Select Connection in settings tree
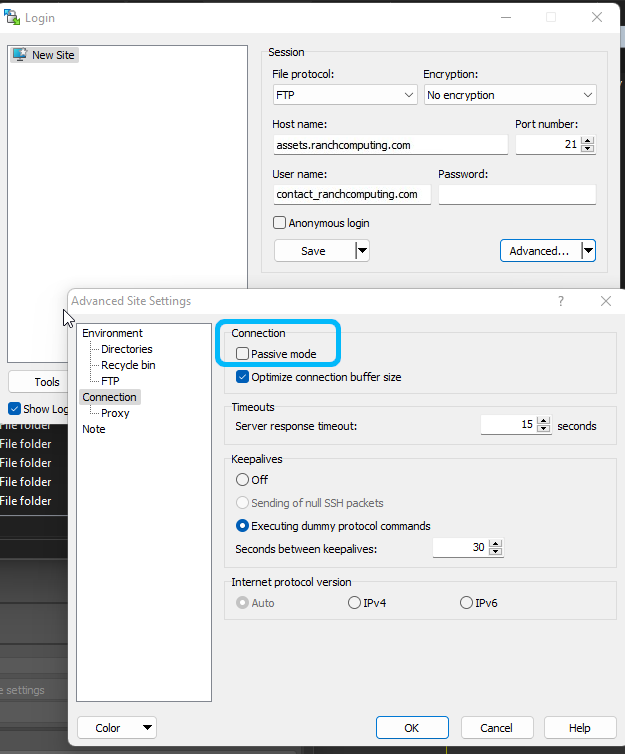Image resolution: width=625 pixels, height=754 pixels. click(110, 397)
